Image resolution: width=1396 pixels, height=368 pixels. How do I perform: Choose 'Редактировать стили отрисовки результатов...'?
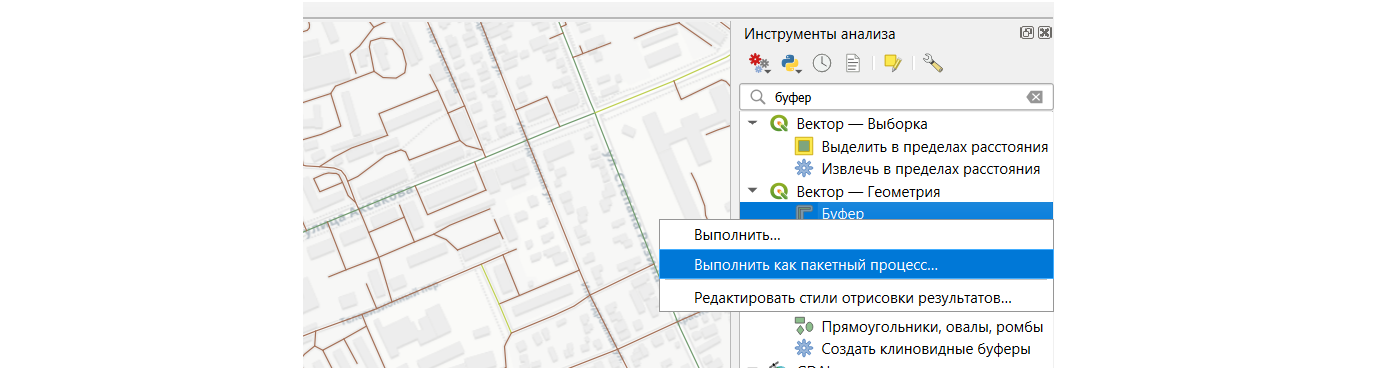(856, 297)
